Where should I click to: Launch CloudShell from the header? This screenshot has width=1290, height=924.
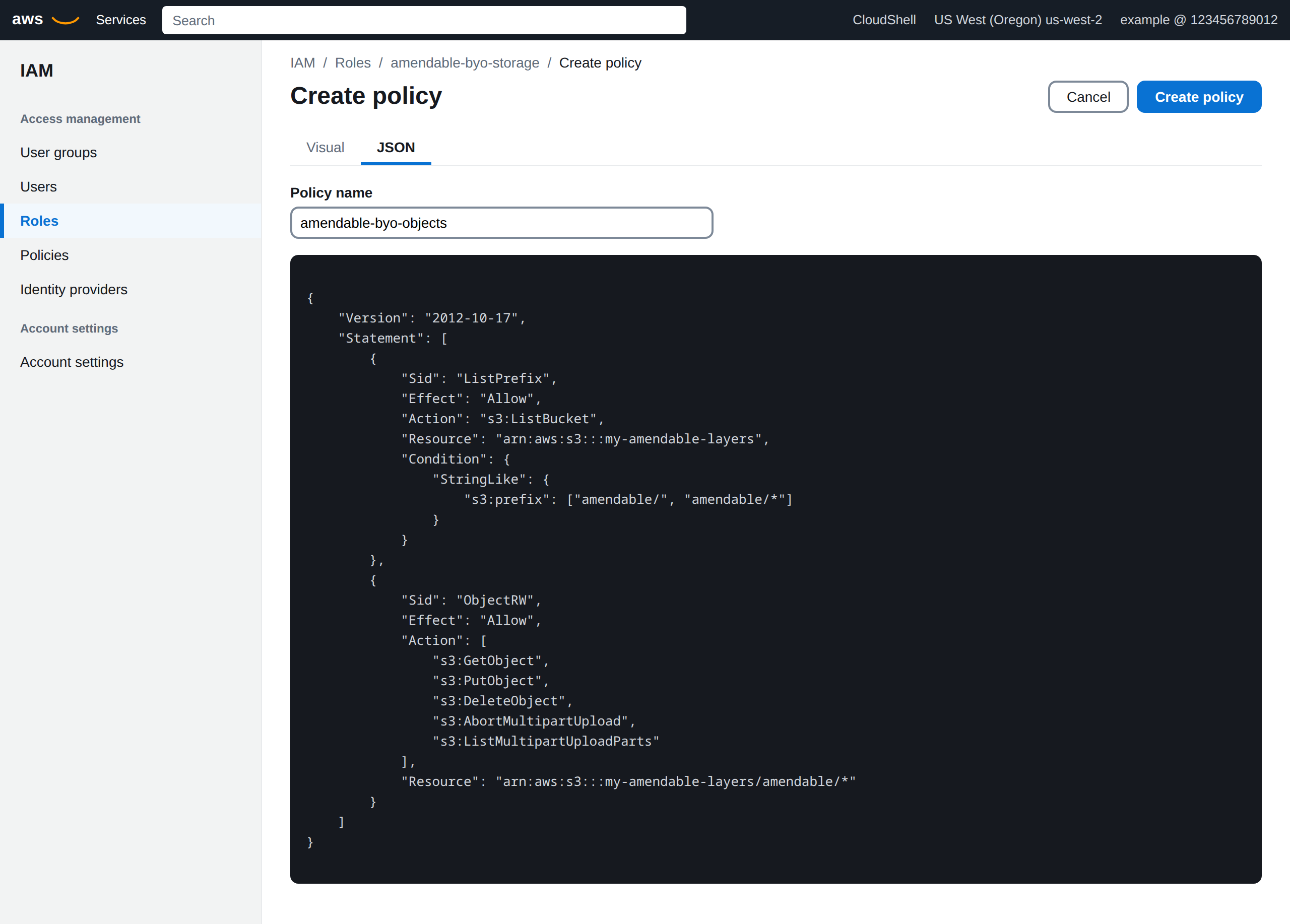tap(883, 20)
